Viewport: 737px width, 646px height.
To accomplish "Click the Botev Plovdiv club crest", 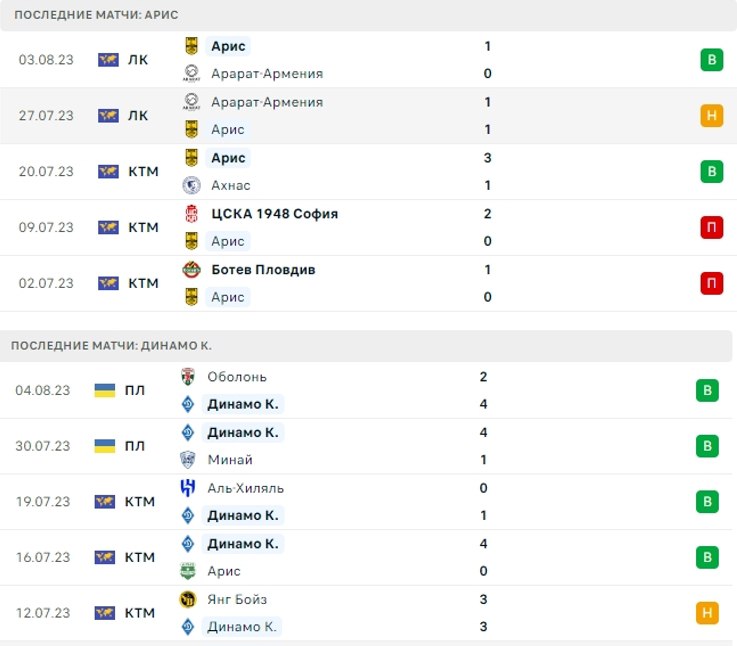I will pos(192,270).
